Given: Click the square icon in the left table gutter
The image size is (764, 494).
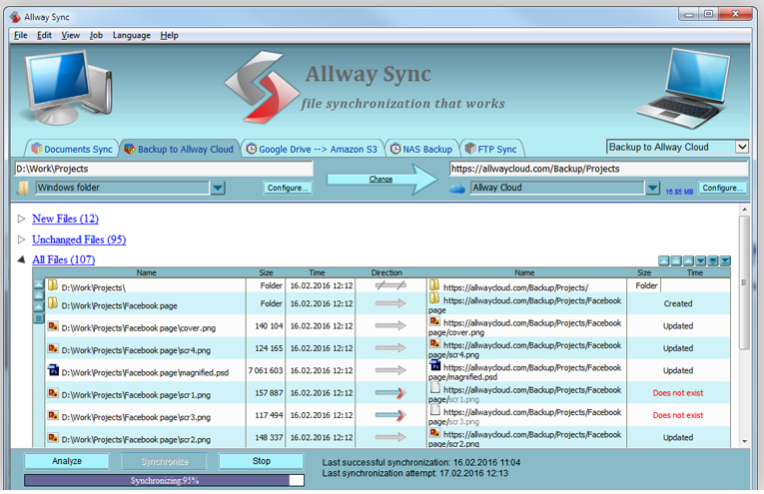Looking at the screenshot, I should click(x=38, y=319).
